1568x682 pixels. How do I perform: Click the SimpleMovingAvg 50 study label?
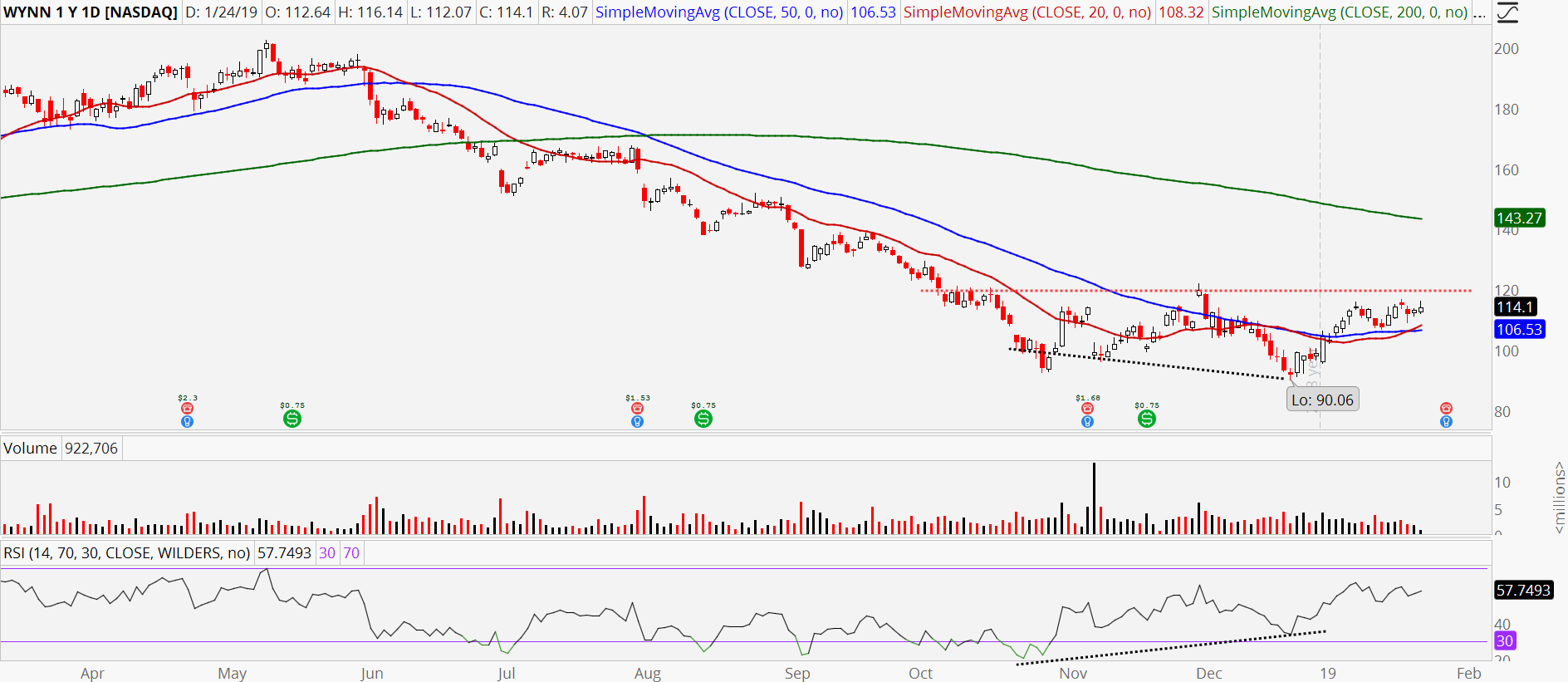[719, 12]
